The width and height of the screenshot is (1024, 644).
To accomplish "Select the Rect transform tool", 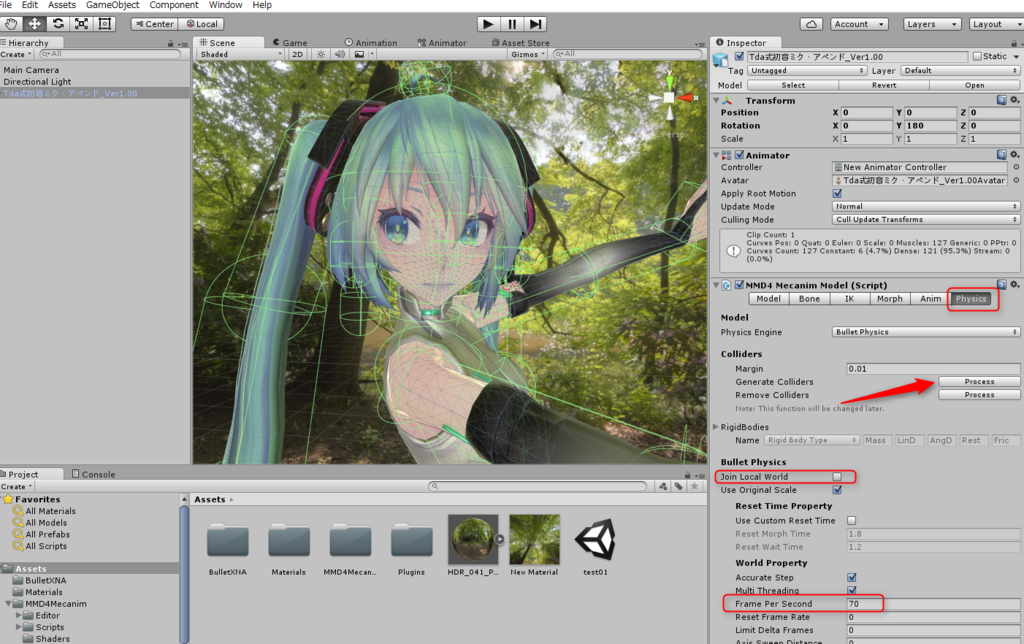I will tap(104, 24).
